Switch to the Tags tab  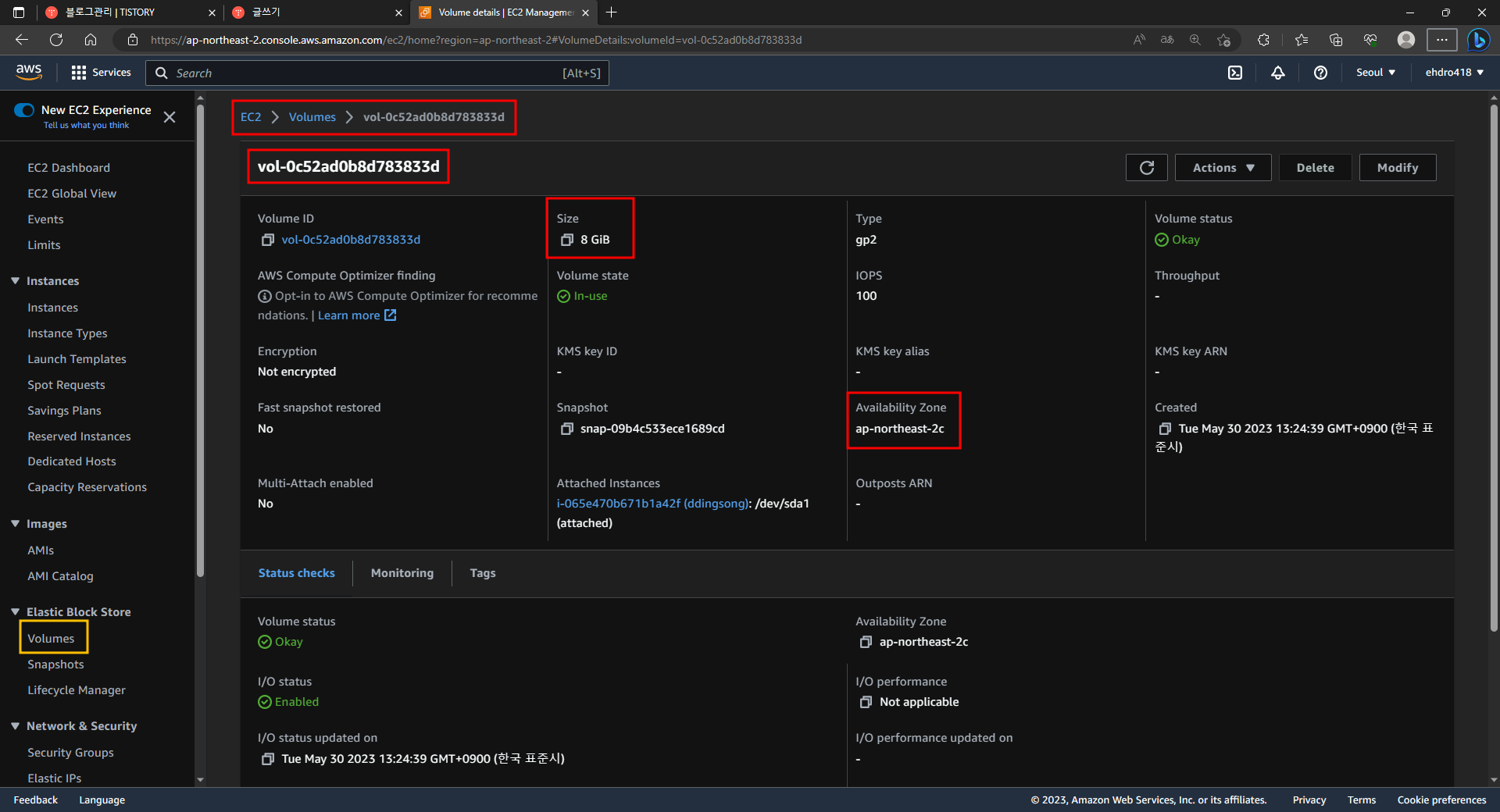(483, 573)
